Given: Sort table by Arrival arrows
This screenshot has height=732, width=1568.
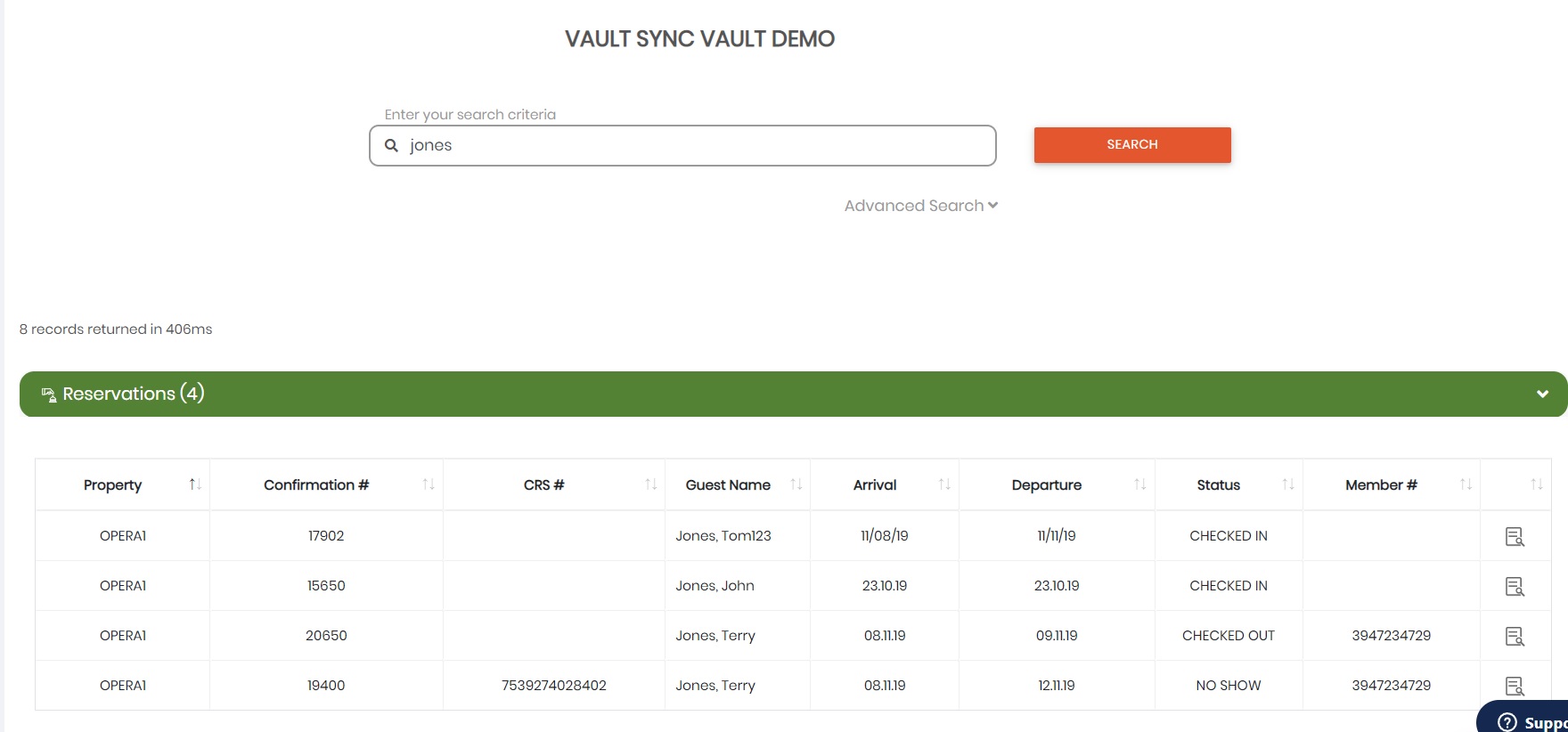Looking at the screenshot, I should tap(944, 484).
